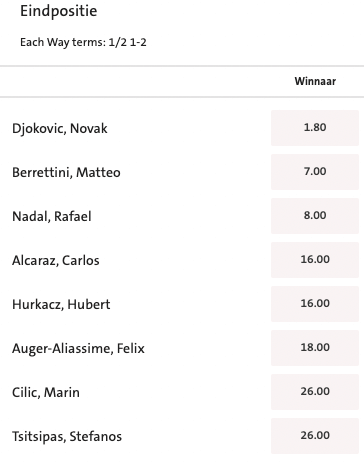Viewport: 364px width, 464px height.
Task: Select Nadal winner odds 8.00
Action: [x=315, y=216]
